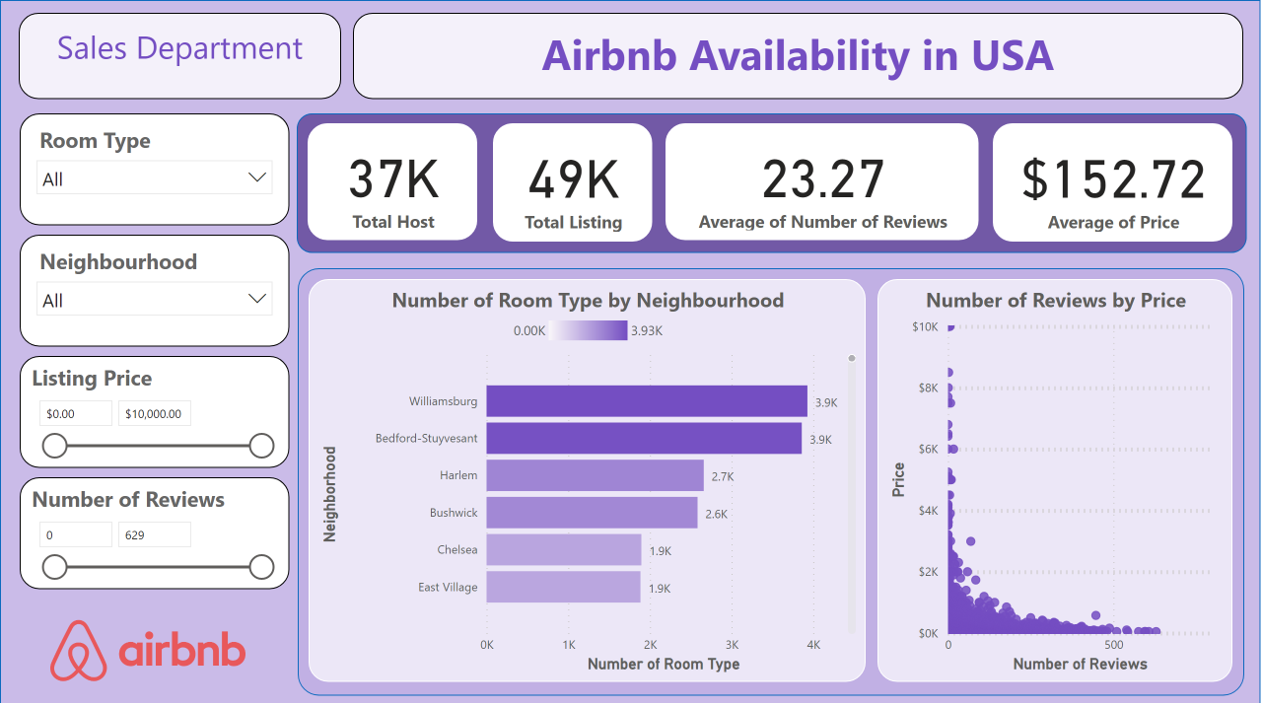Click the Number of Reviews slicer heading
The height and width of the screenshot is (703, 1262).
(x=128, y=500)
